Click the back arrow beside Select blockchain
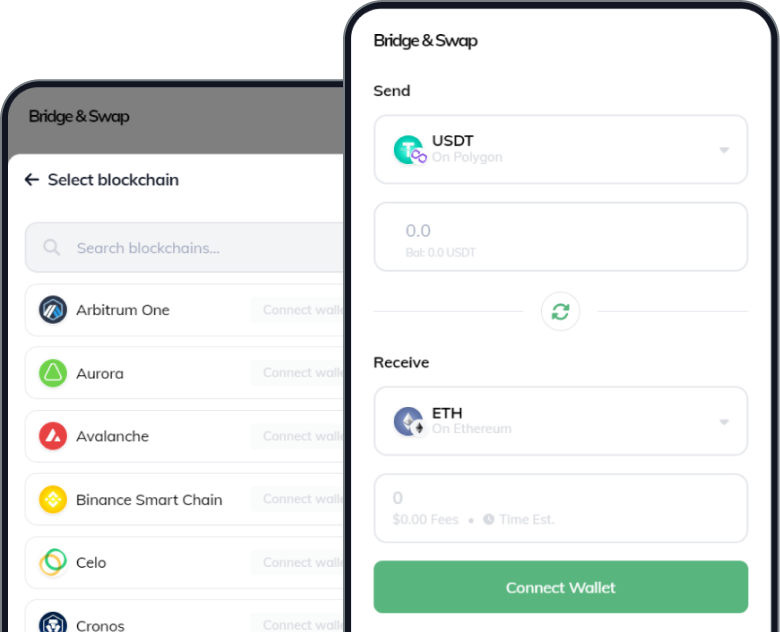The width and height of the screenshot is (780, 632). coord(32,180)
